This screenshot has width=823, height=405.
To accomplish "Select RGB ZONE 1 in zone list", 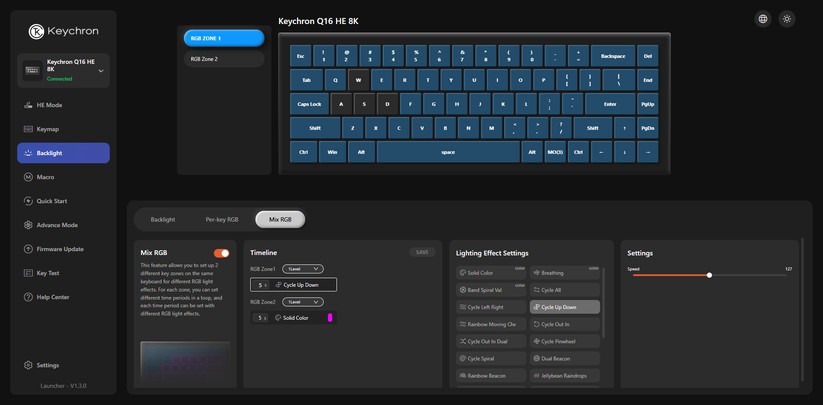I will [224, 38].
